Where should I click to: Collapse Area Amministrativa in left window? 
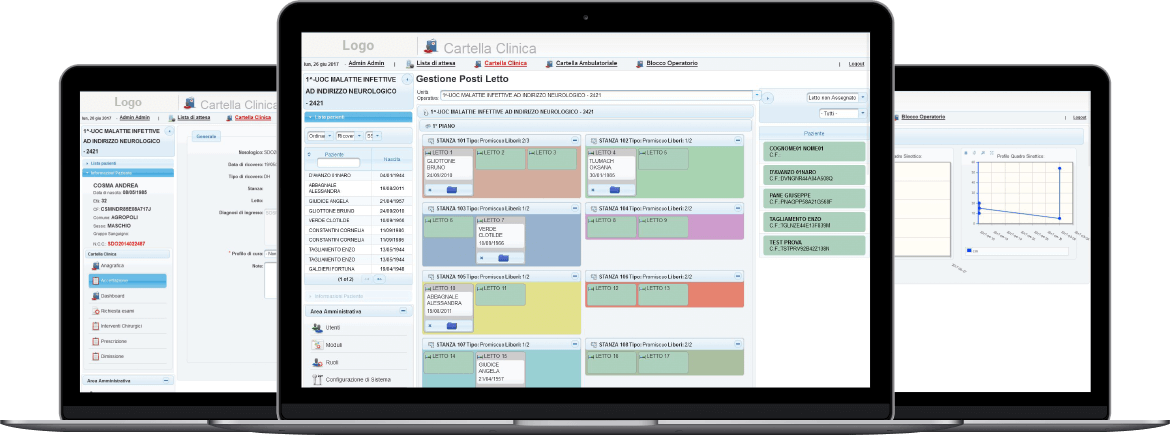click(165, 380)
